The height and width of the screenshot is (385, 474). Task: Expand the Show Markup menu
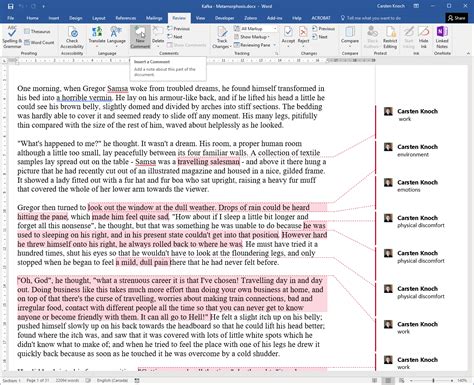point(252,37)
